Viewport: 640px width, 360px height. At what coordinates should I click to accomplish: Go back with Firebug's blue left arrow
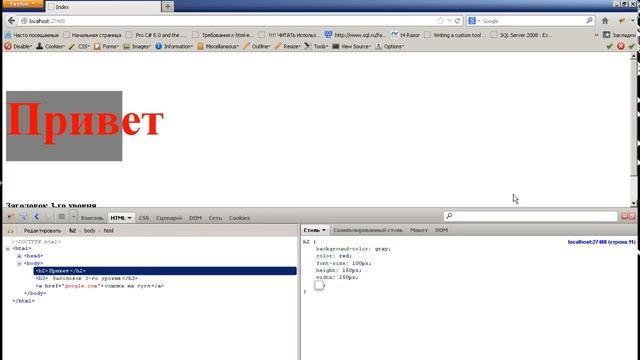pyautogui.click(x=37, y=217)
